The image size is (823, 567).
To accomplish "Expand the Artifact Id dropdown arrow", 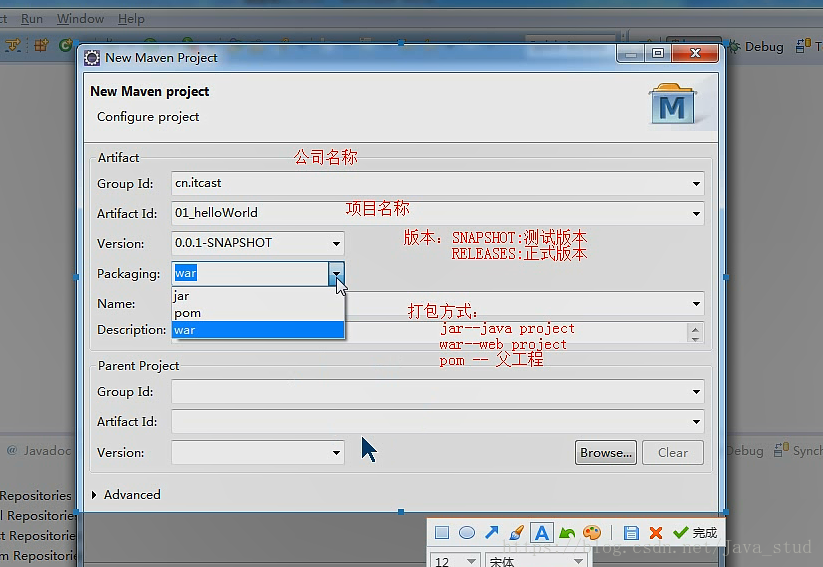I will point(696,214).
